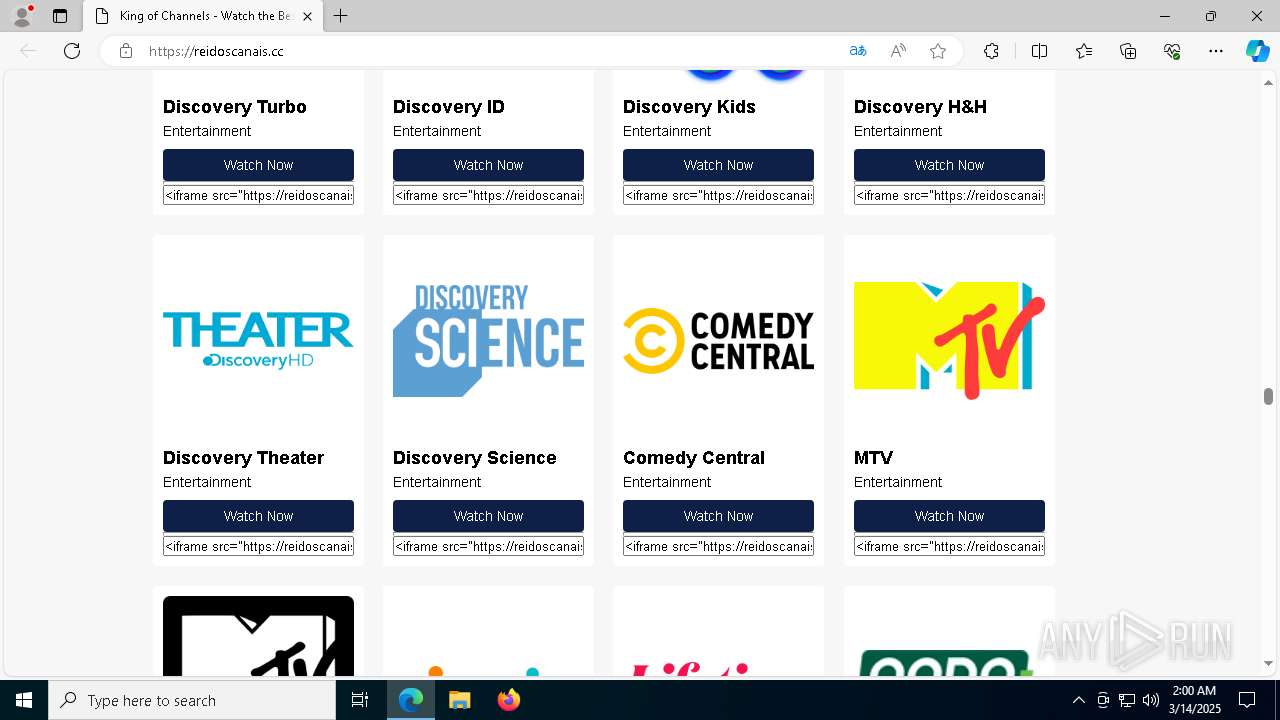Open the taskbar clock and date

pos(1194,700)
